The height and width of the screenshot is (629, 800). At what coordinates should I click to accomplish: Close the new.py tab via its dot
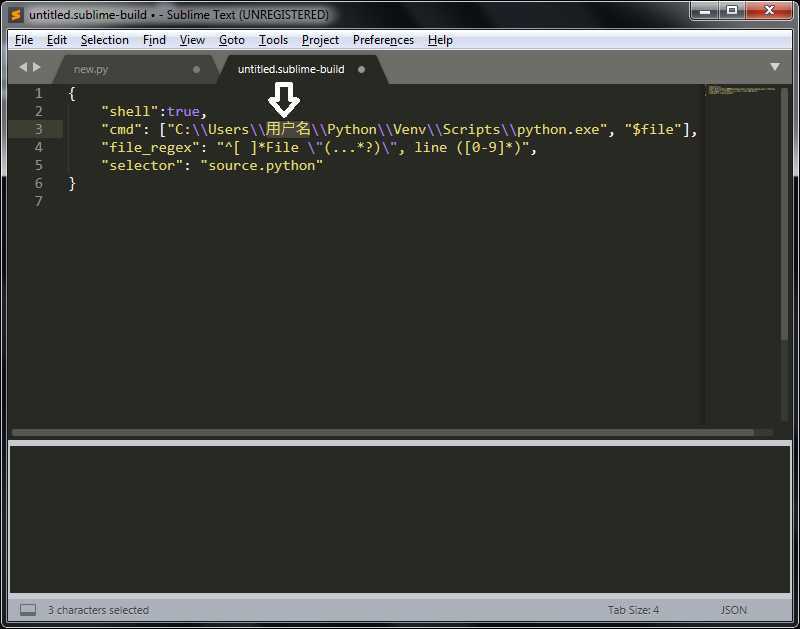(x=196, y=69)
